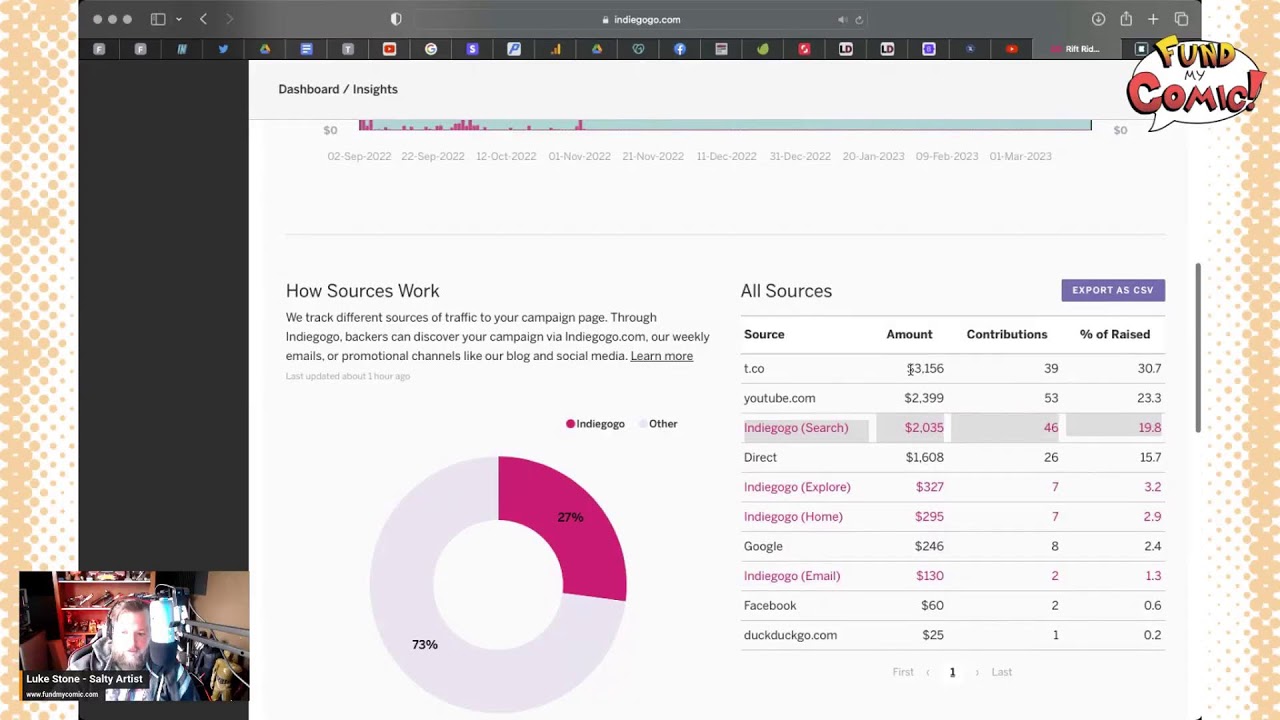This screenshot has height=720, width=1280.
Task: Go back with the browser back arrow
Action: pyautogui.click(x=204, y=19)
